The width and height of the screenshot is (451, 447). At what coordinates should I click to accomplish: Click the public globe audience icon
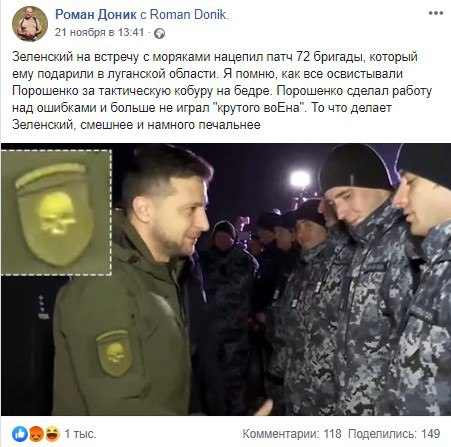click(160, 33)
